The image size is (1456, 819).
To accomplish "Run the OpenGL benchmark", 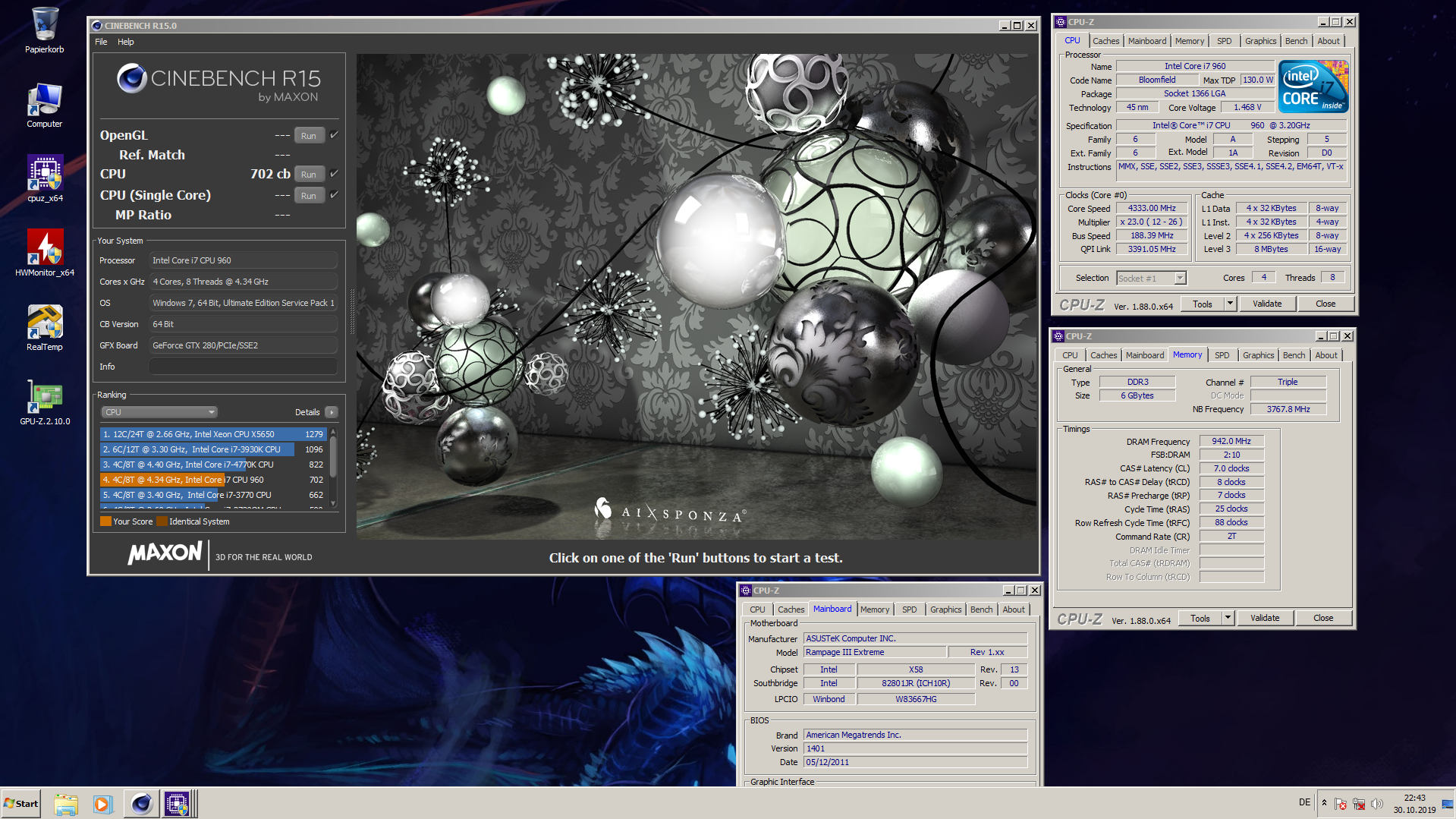I will coord(309,135).
